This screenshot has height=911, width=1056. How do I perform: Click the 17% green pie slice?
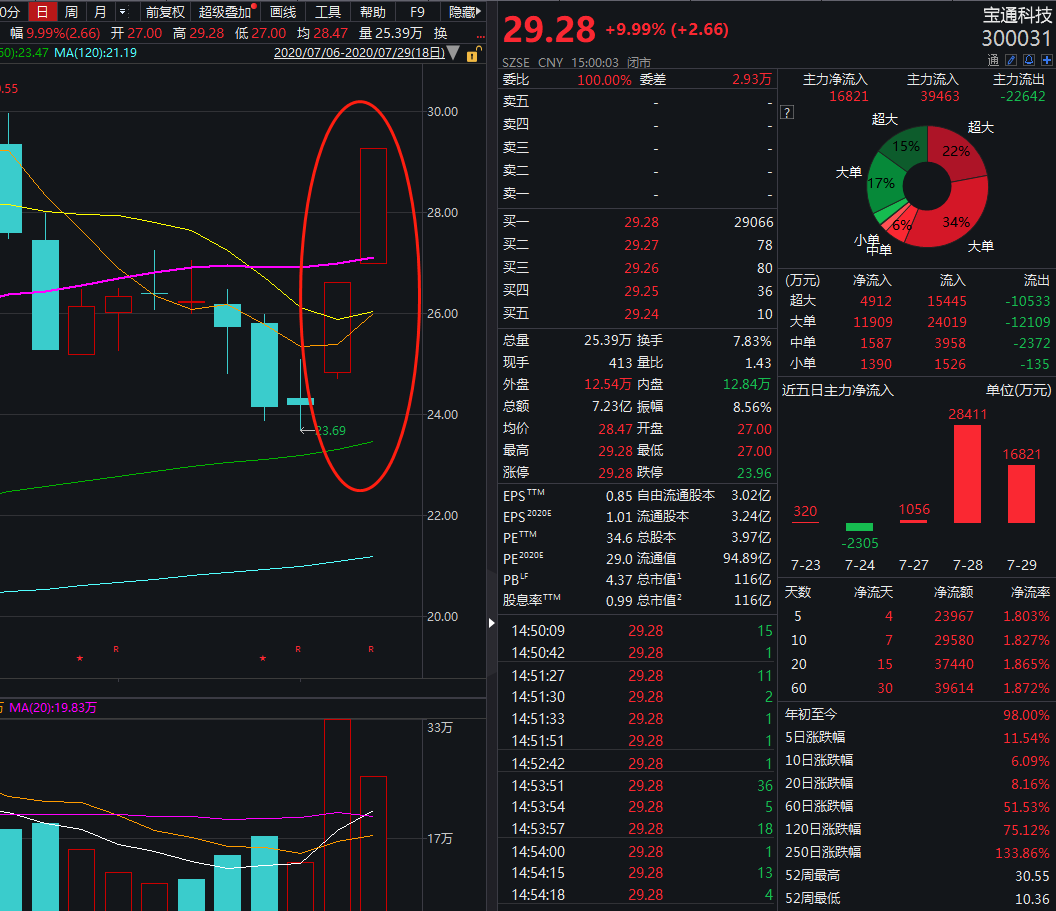[882, 185]
